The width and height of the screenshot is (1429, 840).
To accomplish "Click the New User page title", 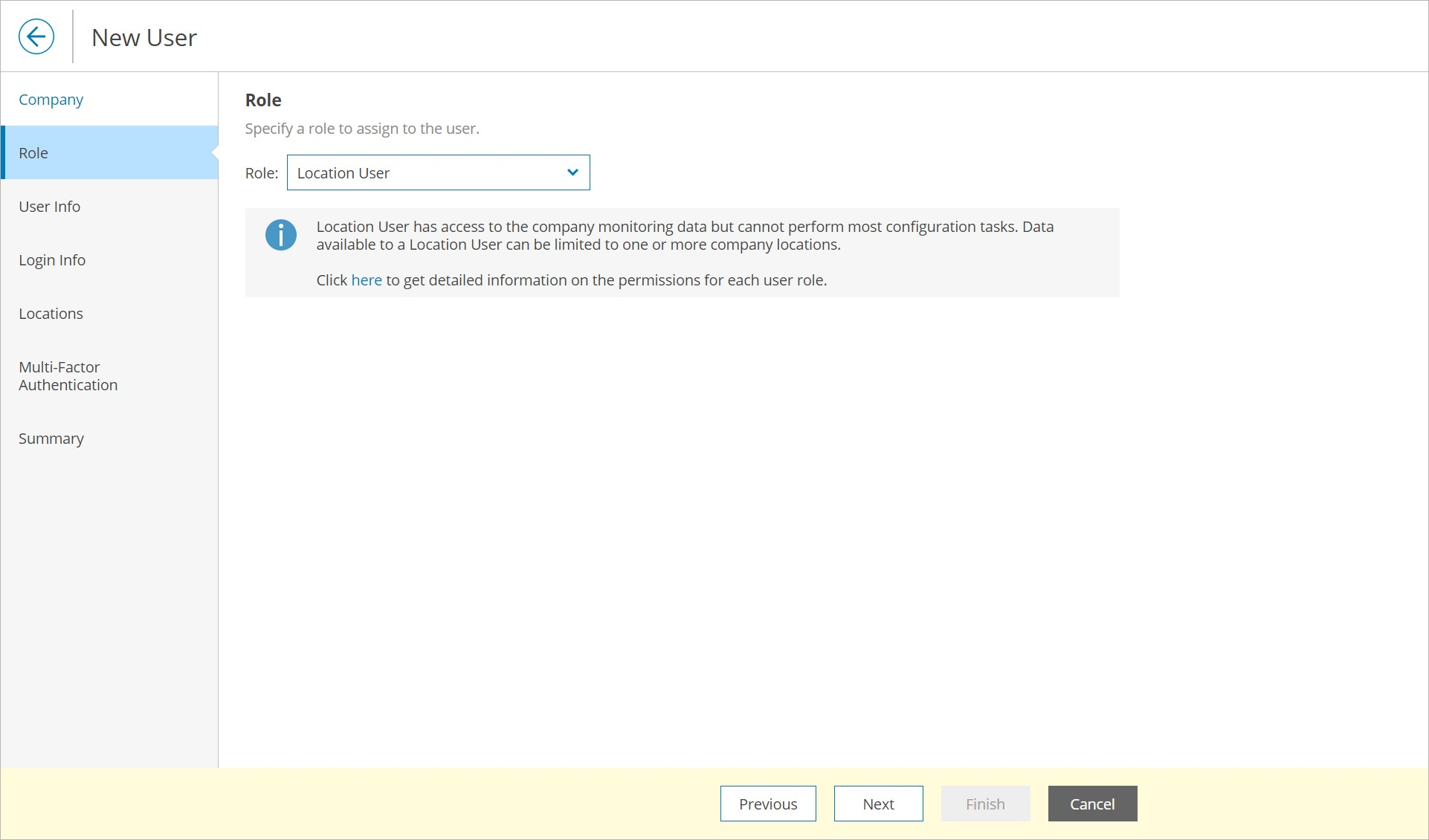I will click(x=144, y=37).
